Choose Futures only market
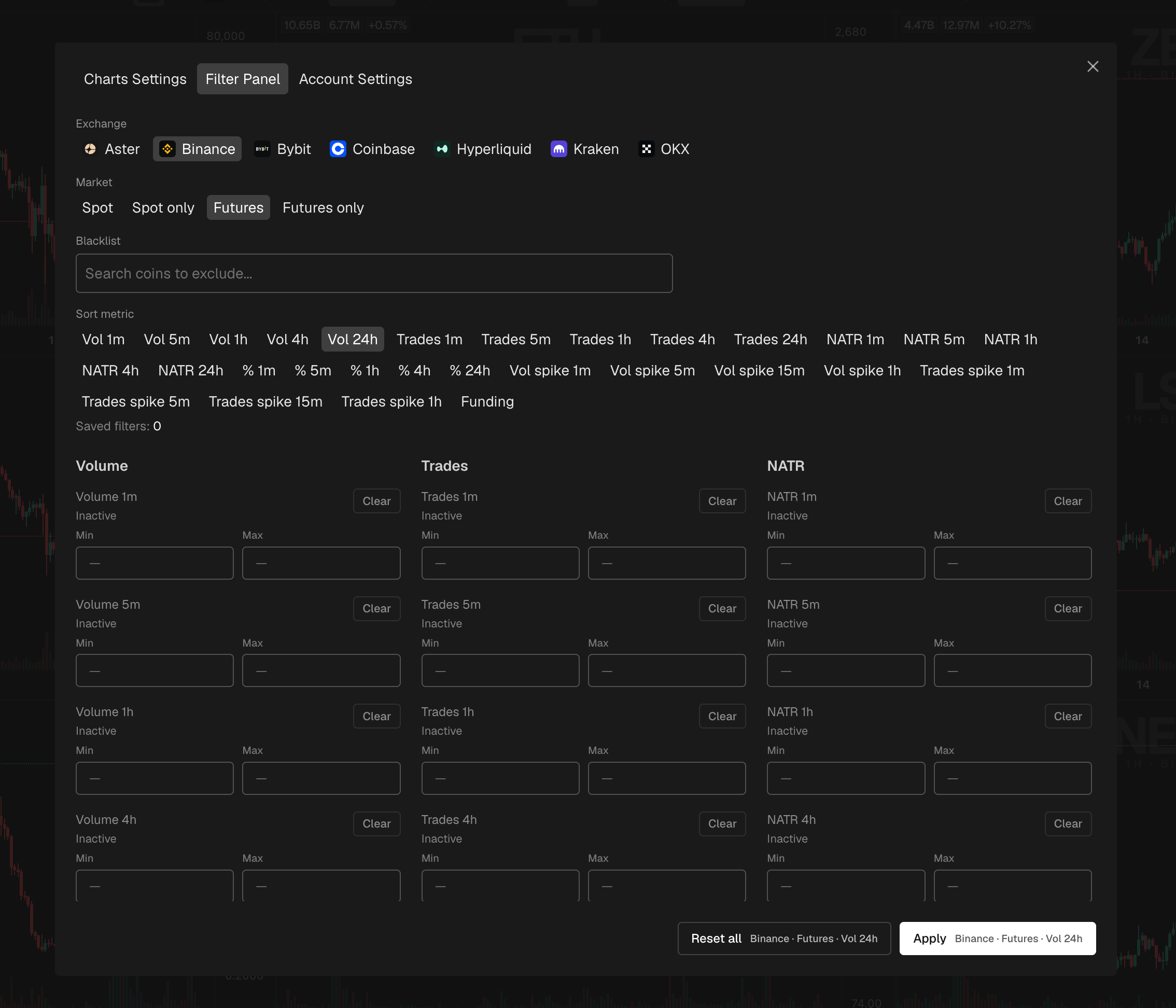The width and height of the screenshot is (1176, 1008). click(x=323, y=208)
